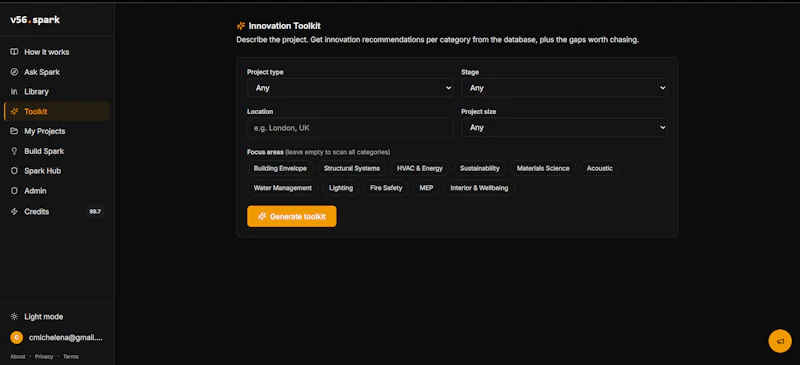Click the Spark Hub shield icon
Image resolution: width=800 pixels, height=365 pixels.
pos(14,171)
